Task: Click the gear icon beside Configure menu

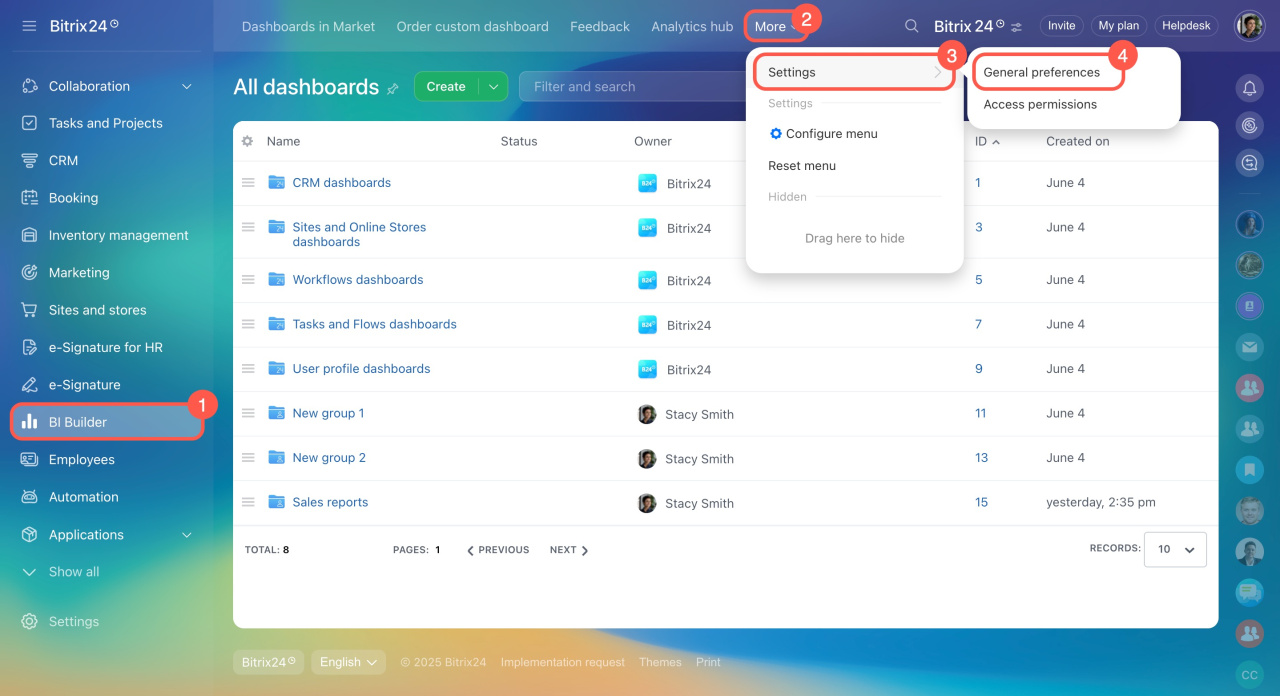Action: tap(776, 133)
